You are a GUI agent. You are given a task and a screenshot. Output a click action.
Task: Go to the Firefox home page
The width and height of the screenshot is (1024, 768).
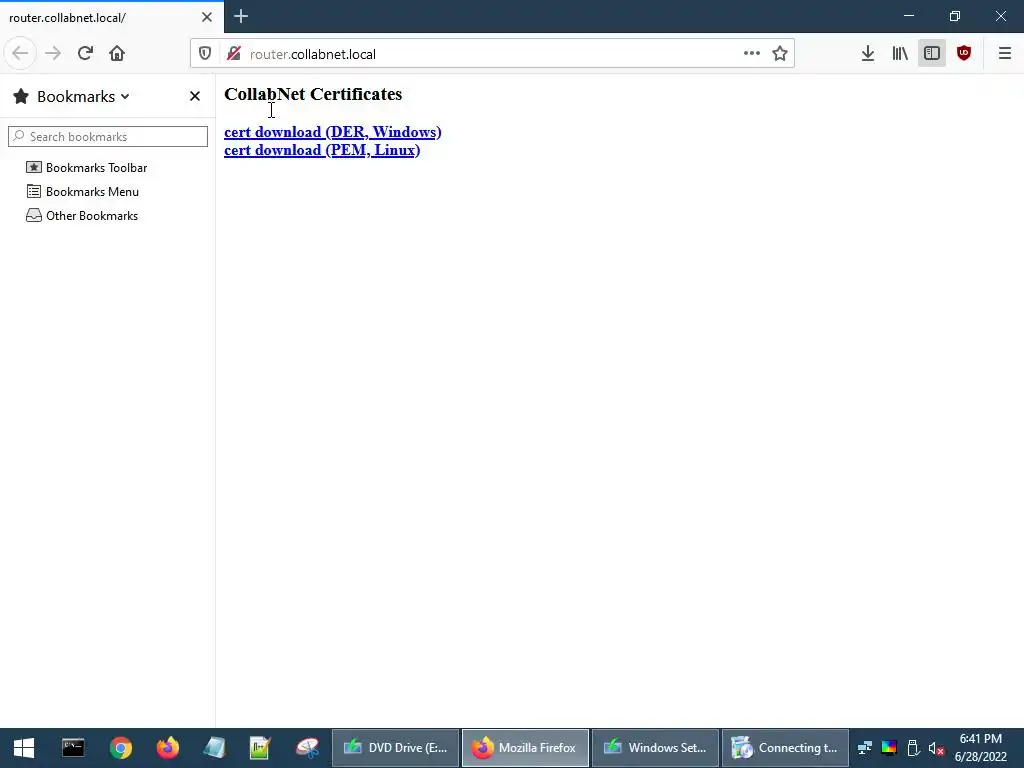pyautogui.click(x=117, y=54)
